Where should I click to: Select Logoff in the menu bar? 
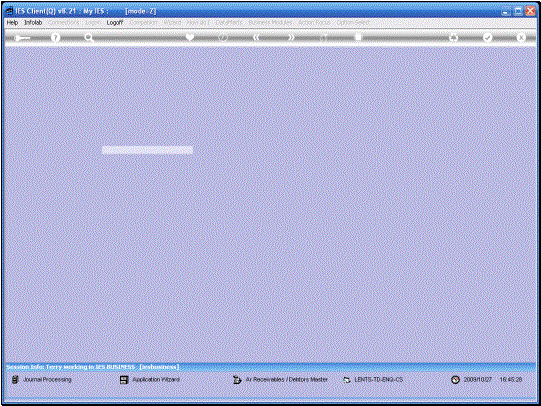tap(115, 22)
